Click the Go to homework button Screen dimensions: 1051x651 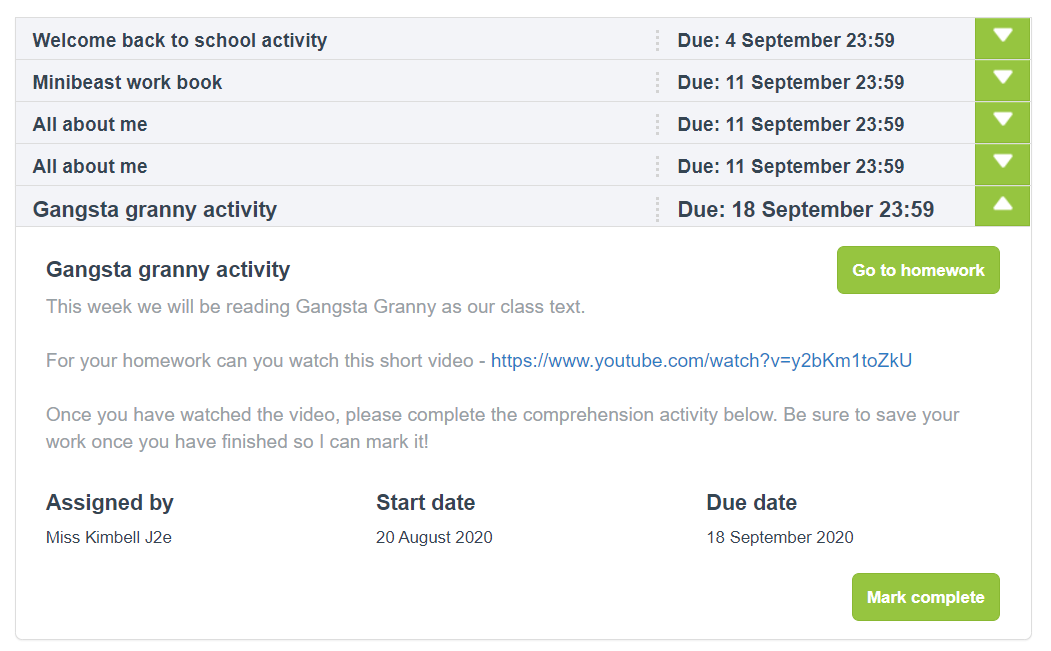coord(917,270)
